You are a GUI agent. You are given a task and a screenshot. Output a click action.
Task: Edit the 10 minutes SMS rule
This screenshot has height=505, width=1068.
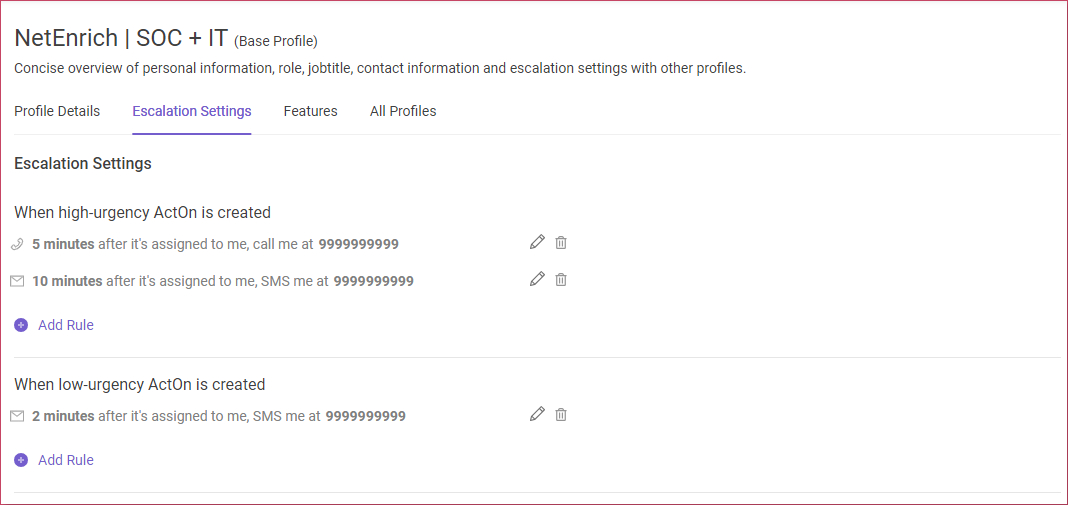point(537,279)
